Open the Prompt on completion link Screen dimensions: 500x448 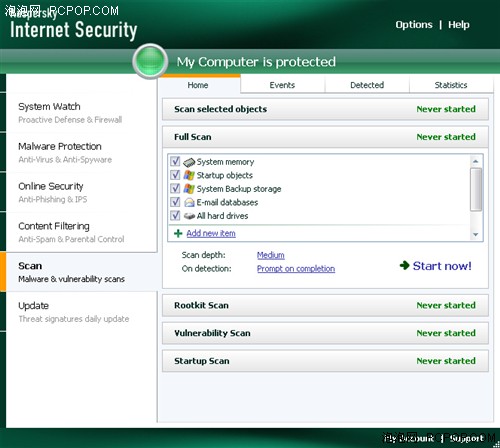296,269
